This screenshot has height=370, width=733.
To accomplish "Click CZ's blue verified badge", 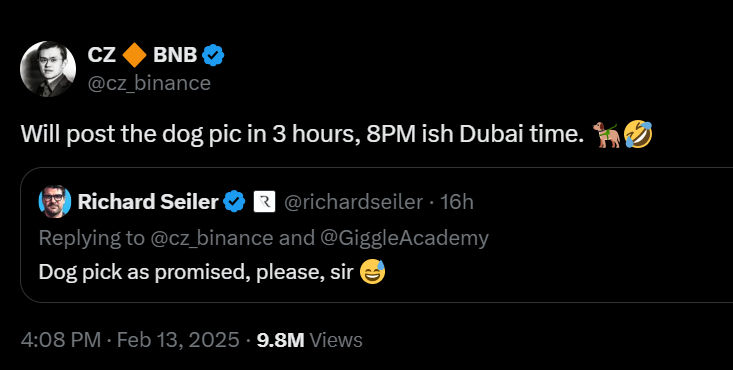I will (213, 55).
